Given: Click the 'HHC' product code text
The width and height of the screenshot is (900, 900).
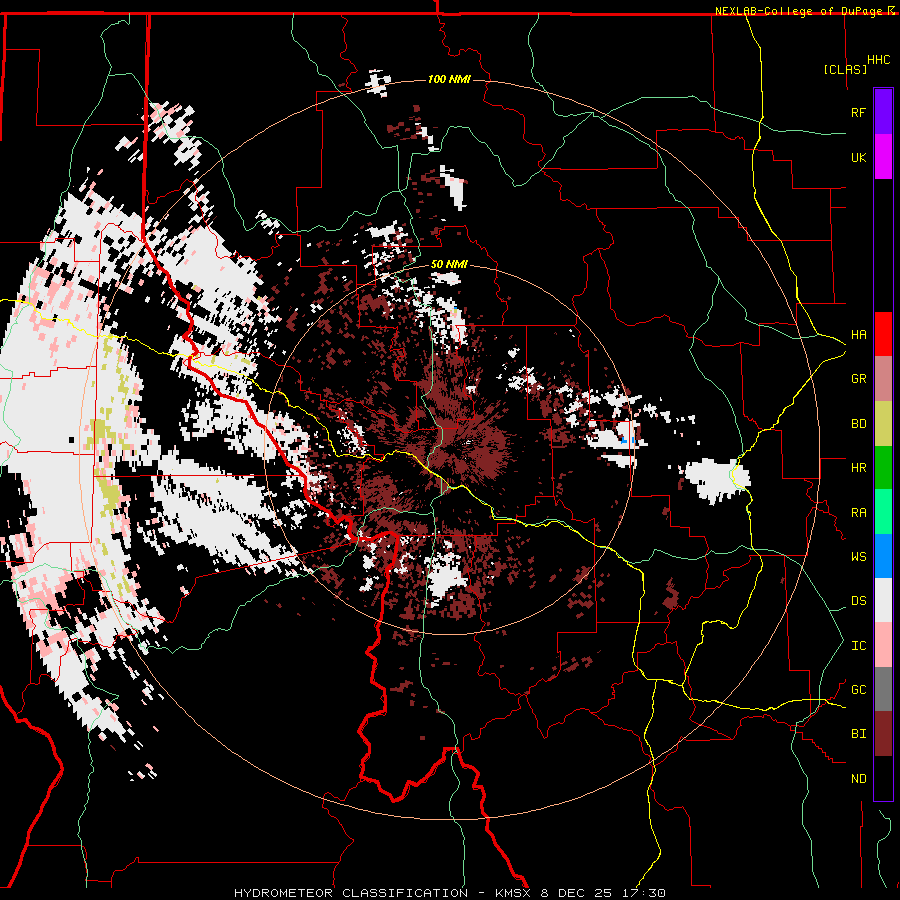Looking at the screenshot, I should coord(878,60).
